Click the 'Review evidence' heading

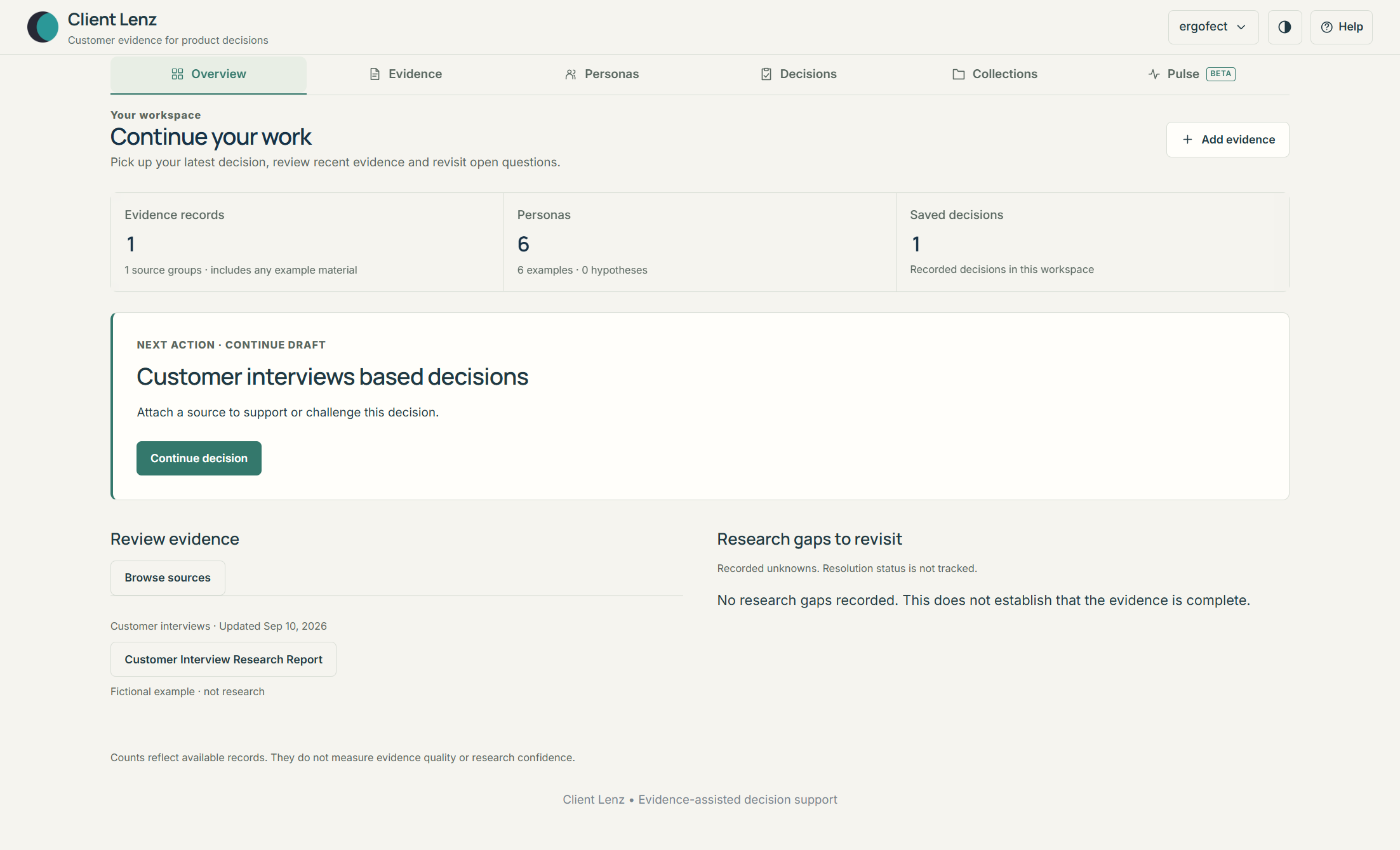coord(175,540)
